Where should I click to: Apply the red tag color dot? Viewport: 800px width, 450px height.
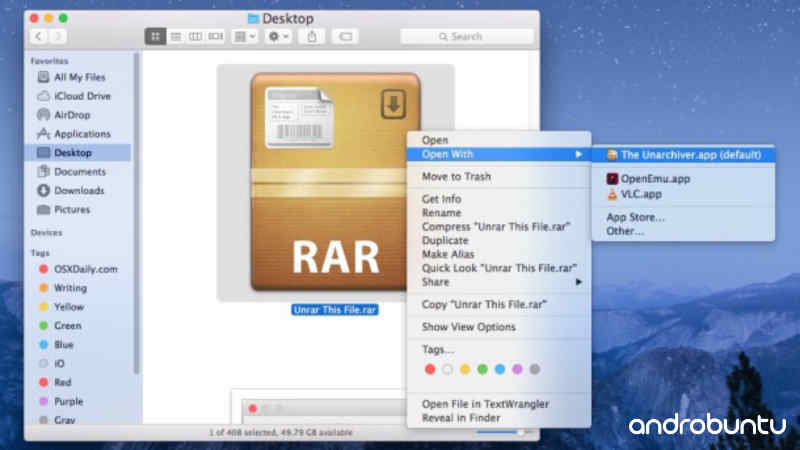[430, 369]
